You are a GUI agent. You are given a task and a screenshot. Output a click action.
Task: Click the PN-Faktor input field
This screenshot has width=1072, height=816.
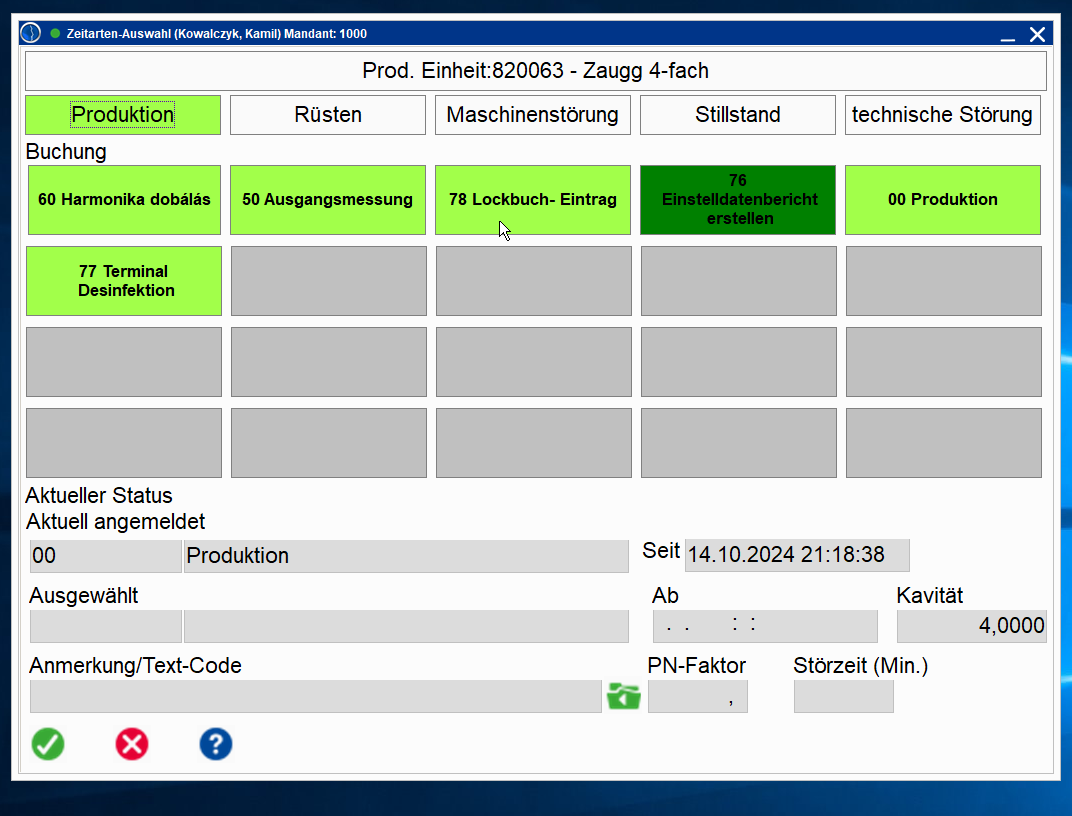point(697,697)
